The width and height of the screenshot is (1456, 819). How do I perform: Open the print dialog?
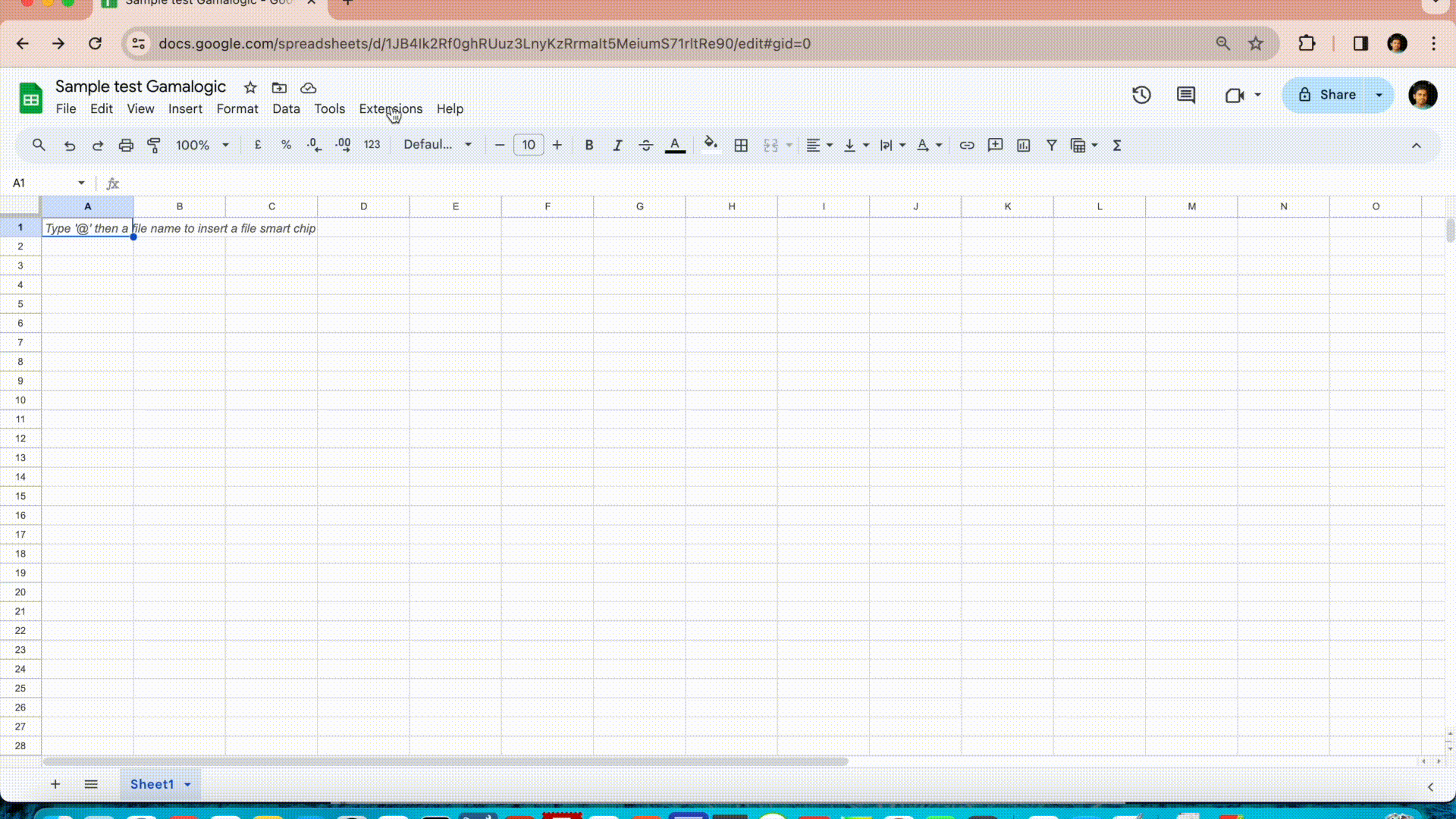(126, 145)
